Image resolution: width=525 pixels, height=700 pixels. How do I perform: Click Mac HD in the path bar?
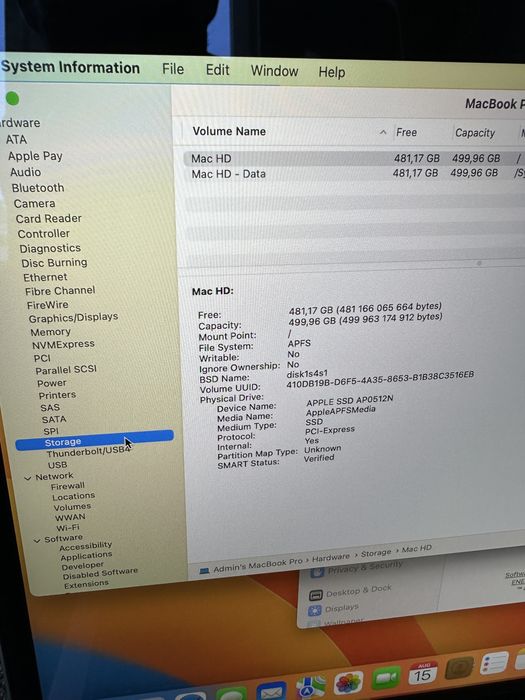[417, 549]
